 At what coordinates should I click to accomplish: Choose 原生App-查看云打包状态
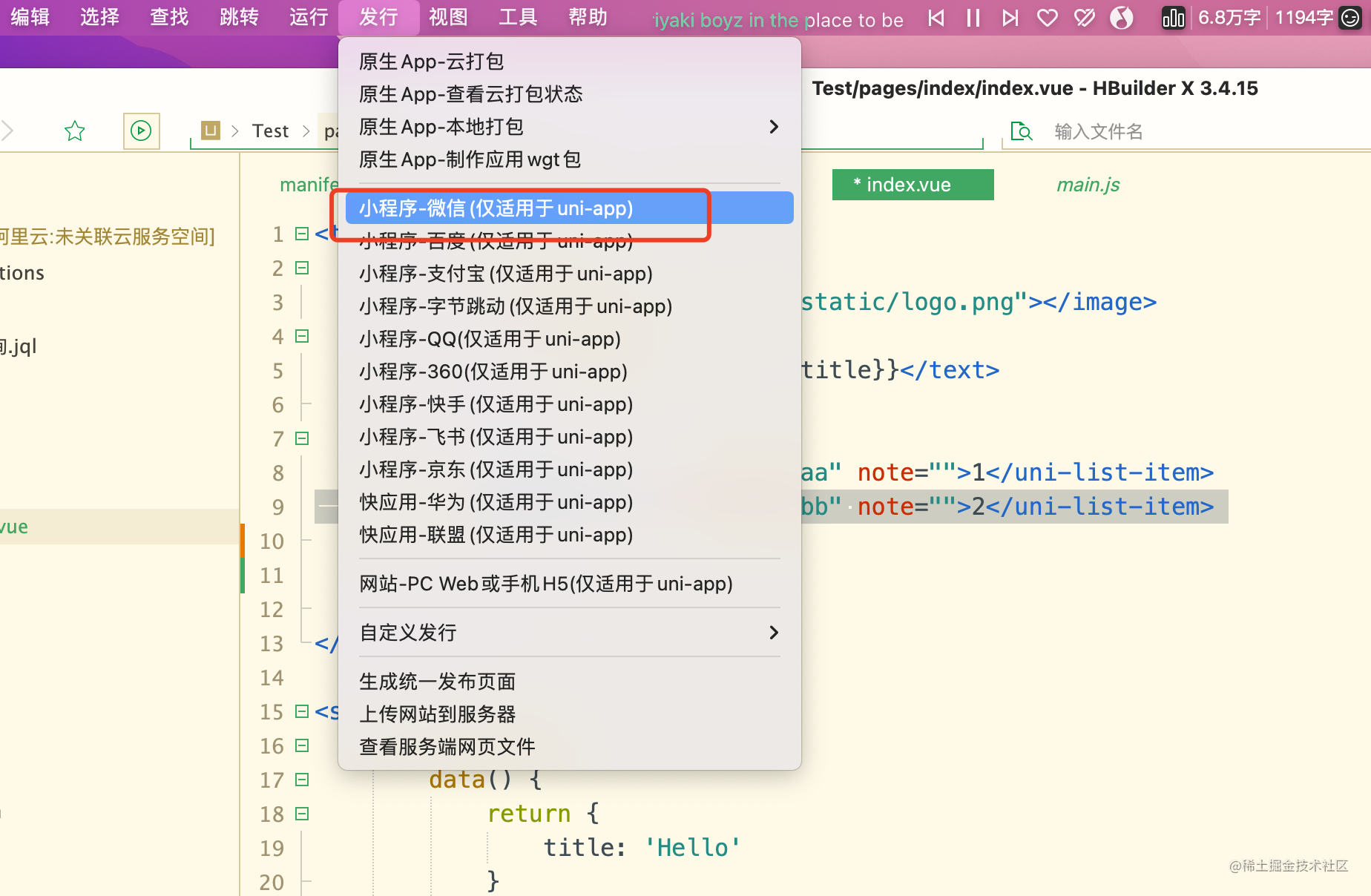coord(569,94)
